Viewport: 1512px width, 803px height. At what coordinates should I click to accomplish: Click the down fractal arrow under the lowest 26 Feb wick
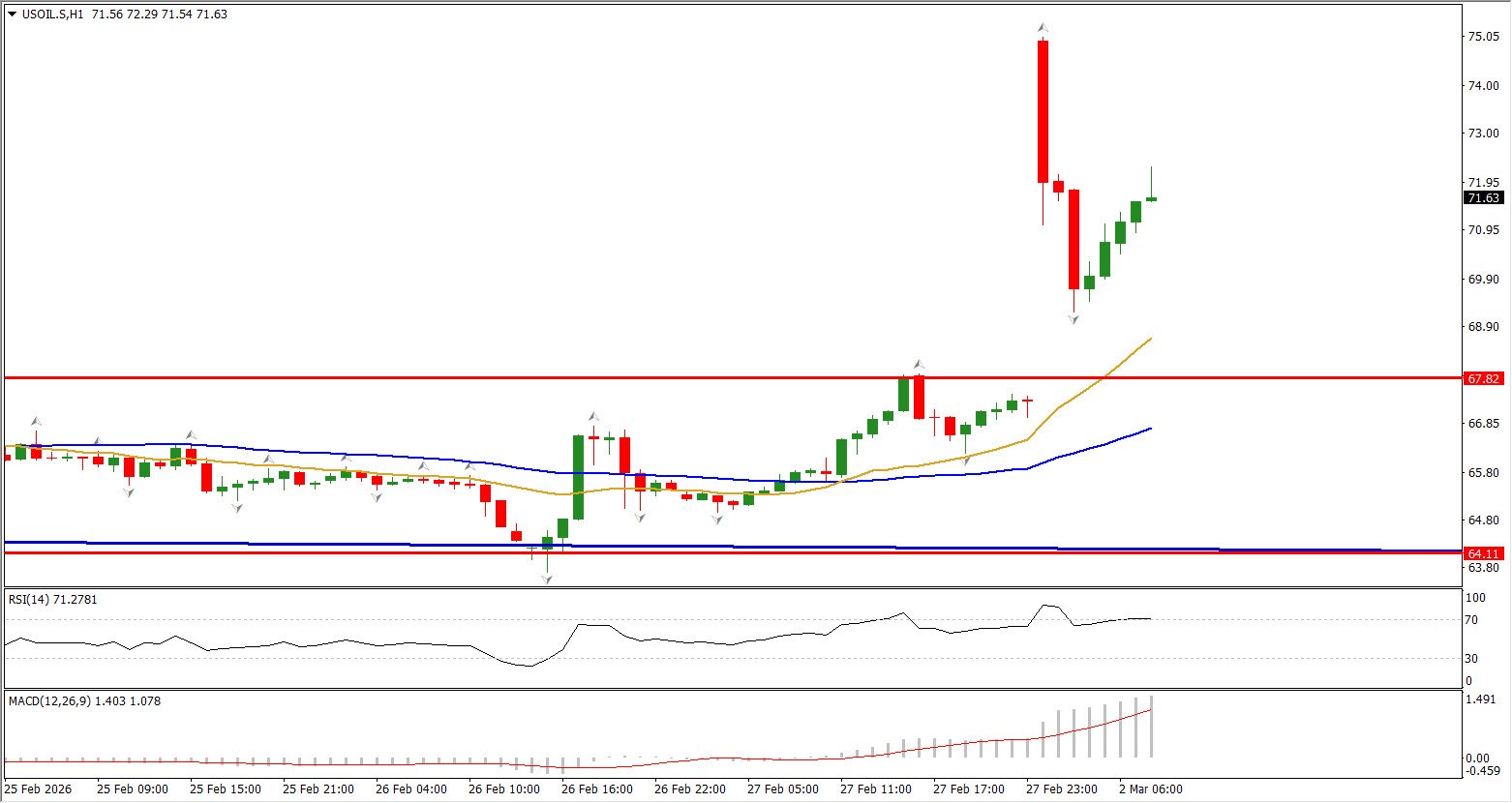click(547, 579)
